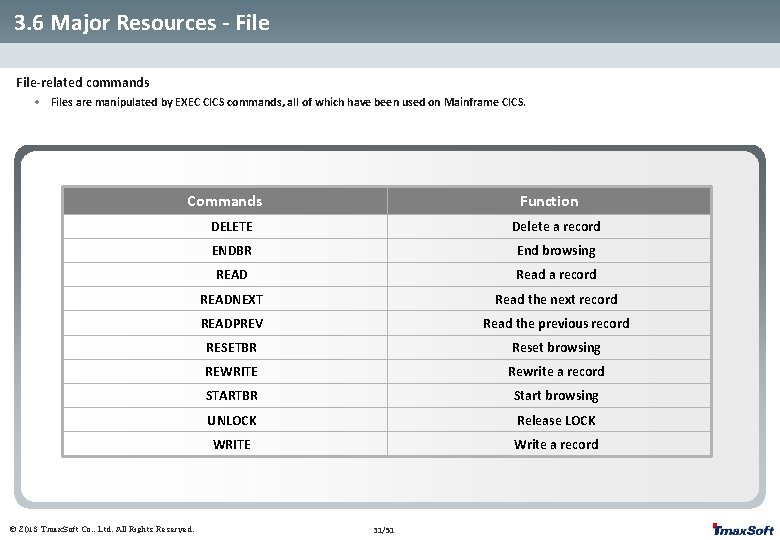The width and height of the screenshot is (780, 540).
Task: Click the bullet sentence about EXEC CICS commands
Action: [x=288, y=102]
